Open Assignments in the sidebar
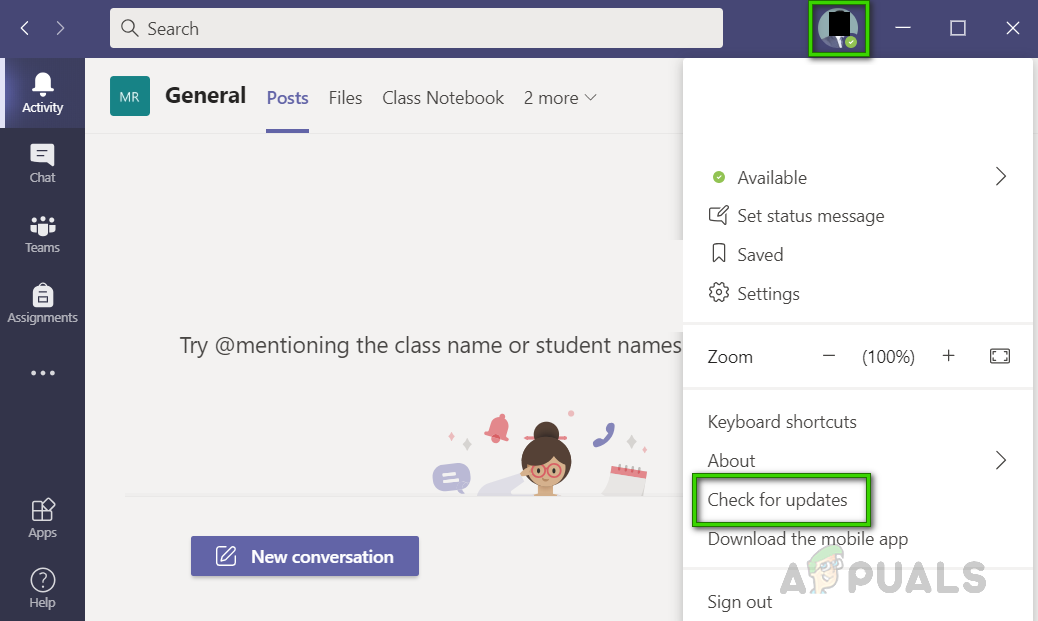The image size is (1038, 621). (x=42, y=303)
